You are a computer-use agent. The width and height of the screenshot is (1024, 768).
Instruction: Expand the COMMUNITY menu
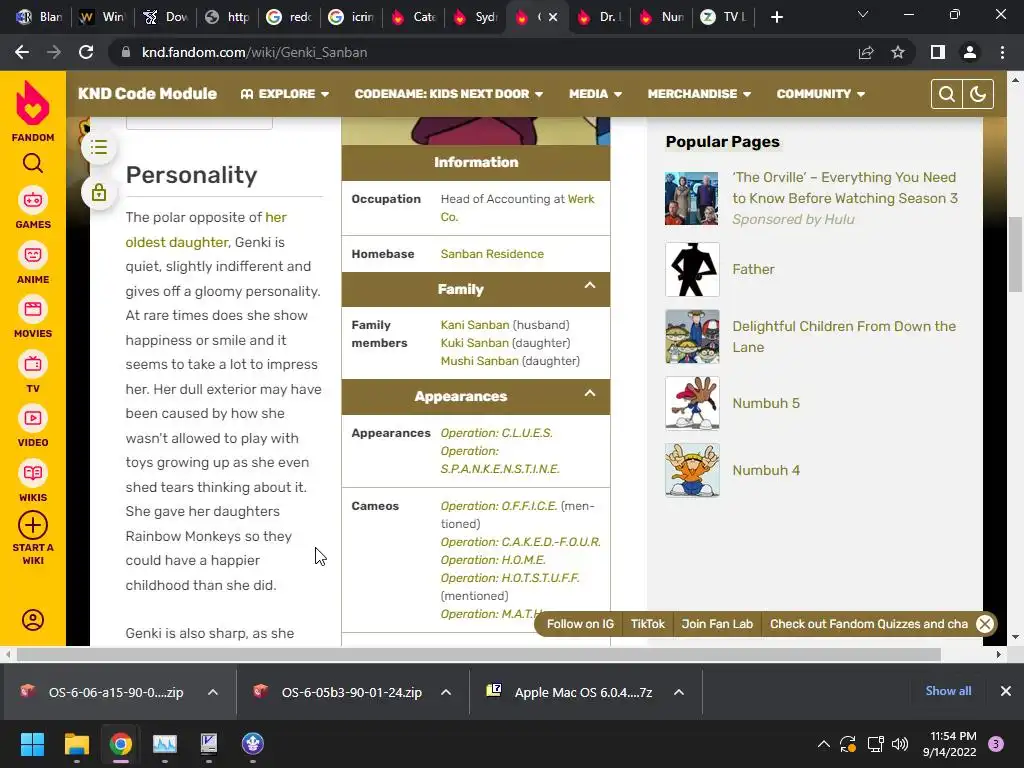pyautogui.click(x=820, y=94)
